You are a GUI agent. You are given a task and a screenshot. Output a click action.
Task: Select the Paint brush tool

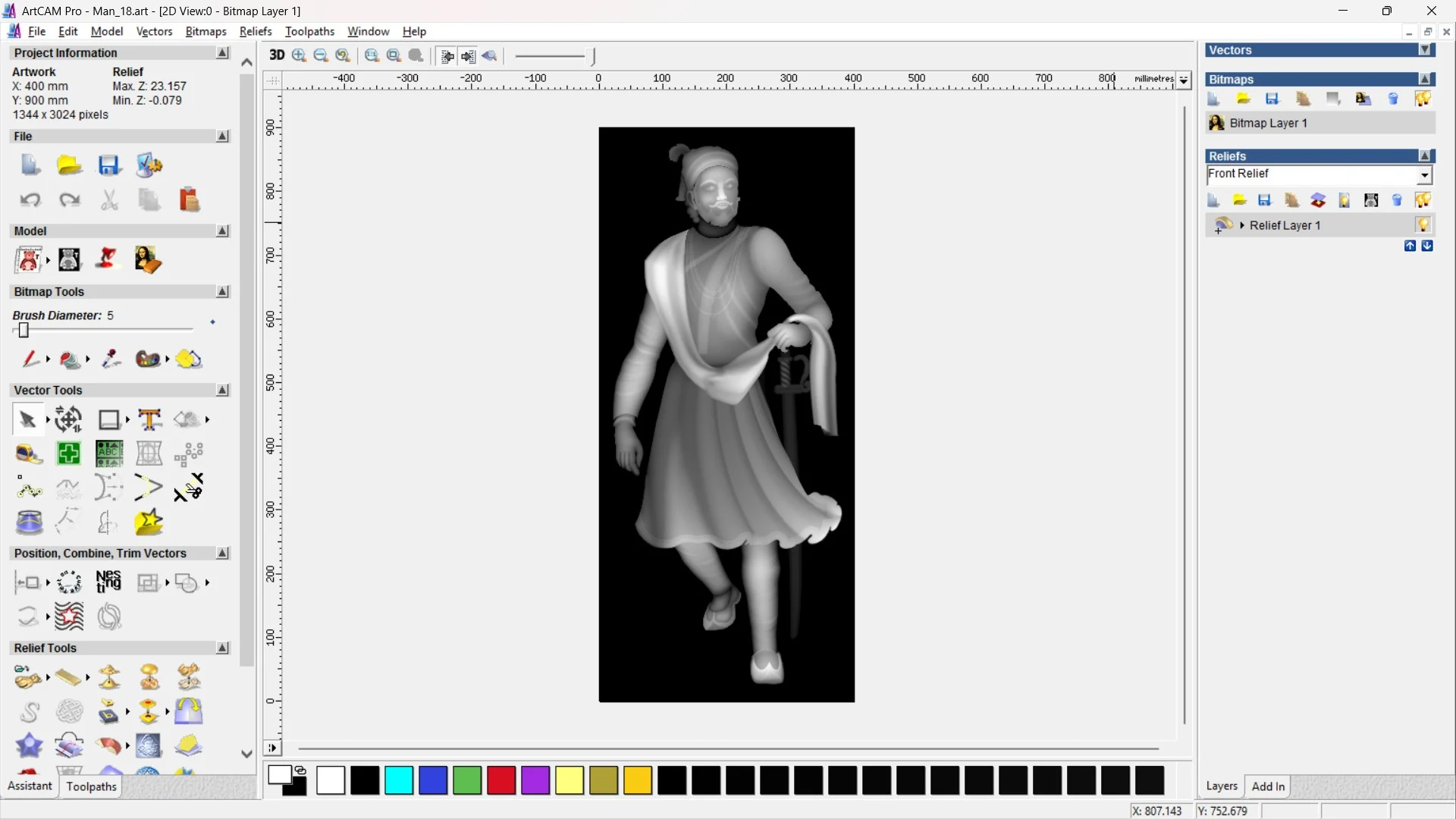pyautogui.click(x=30, y=359)
